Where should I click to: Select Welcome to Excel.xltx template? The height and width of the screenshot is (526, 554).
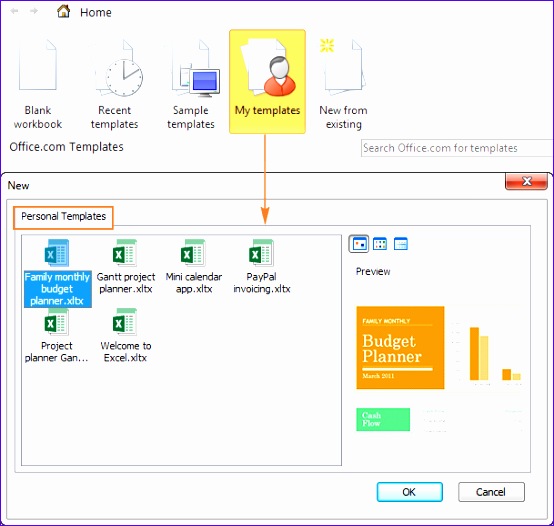pos(126,336)
